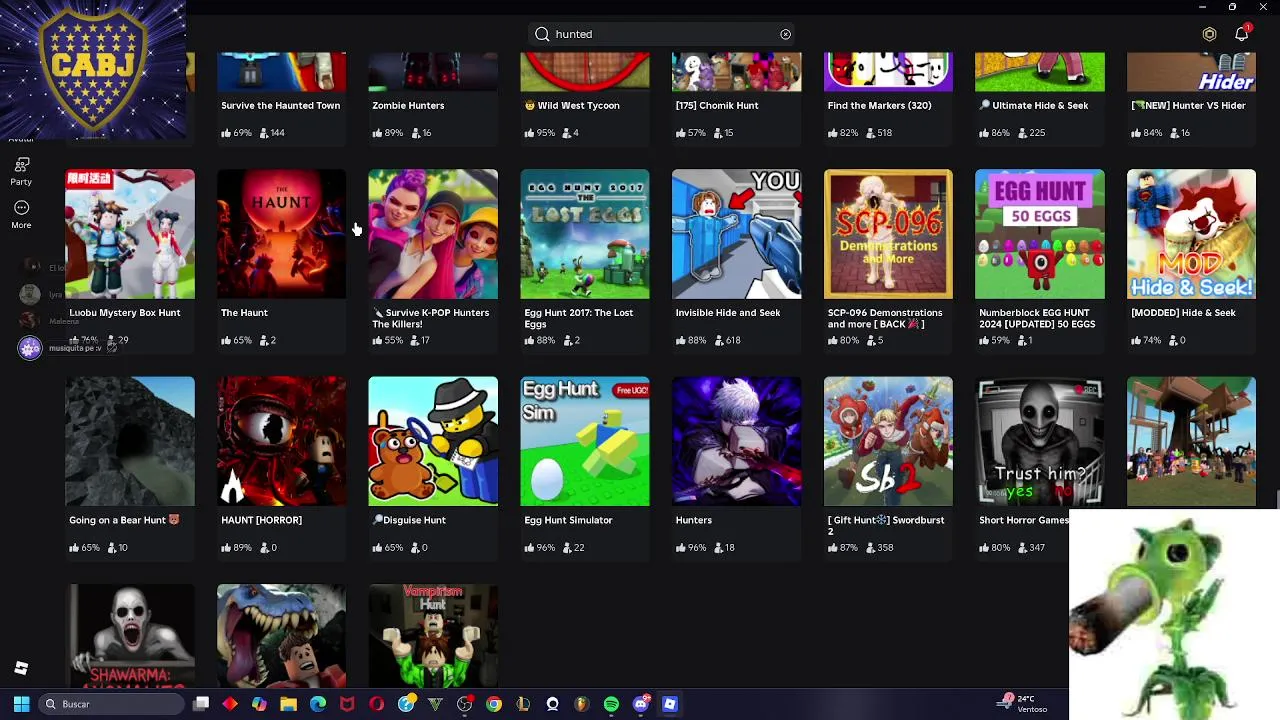Image resolution: width=1280 pixels, height=720 pixels.
Task: Open McAfee from the taskbar
Action: [x=347, y=704]
